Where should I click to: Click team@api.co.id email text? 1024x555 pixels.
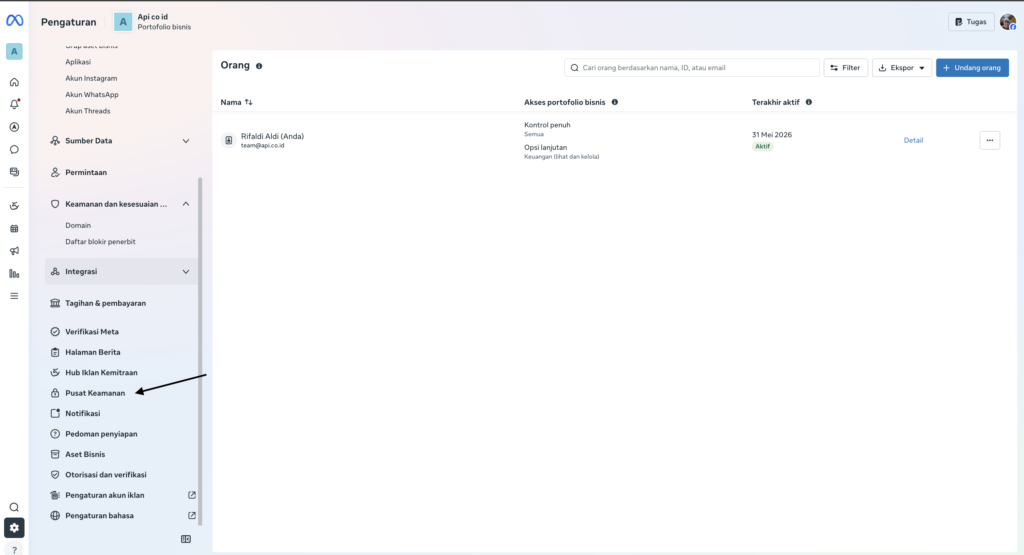pos(263,146)
